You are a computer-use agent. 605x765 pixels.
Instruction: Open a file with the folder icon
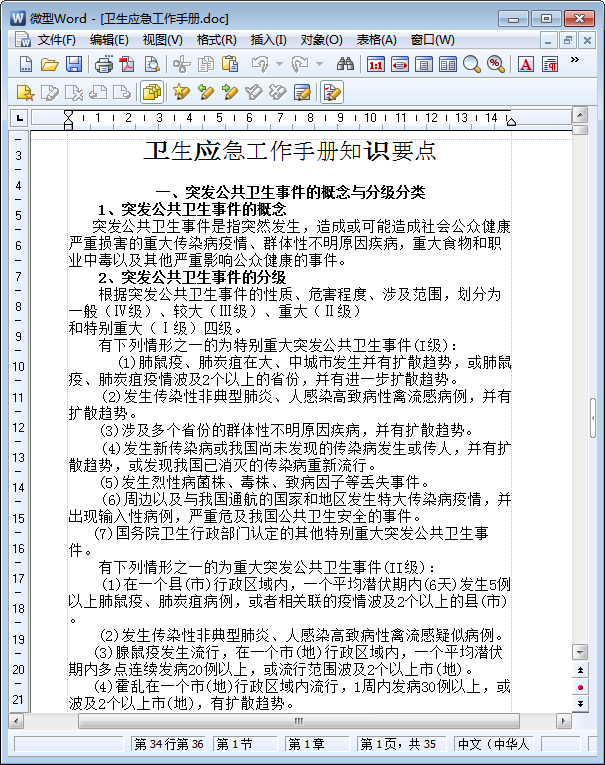pos(49,64)
